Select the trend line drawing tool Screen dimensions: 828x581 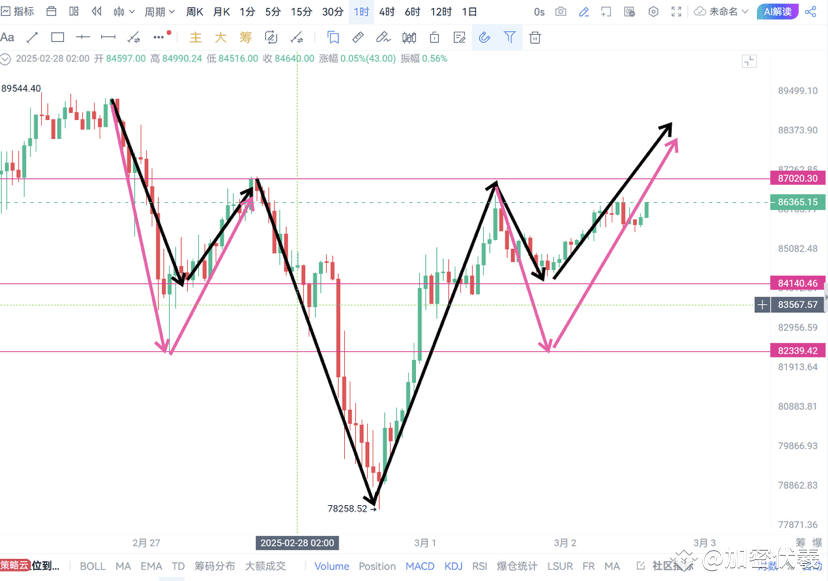click(31, 37)
